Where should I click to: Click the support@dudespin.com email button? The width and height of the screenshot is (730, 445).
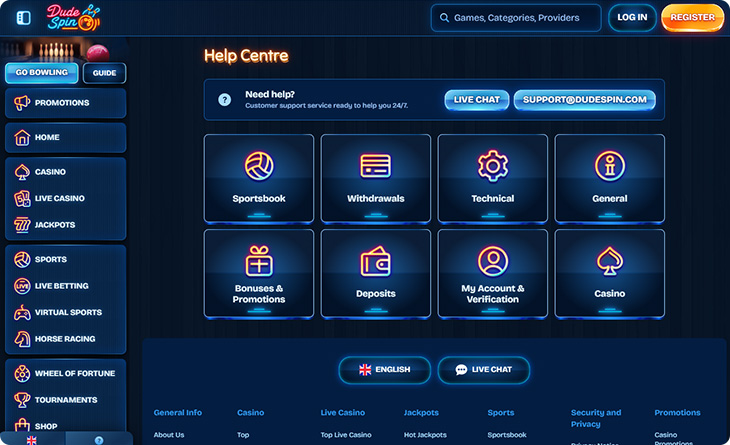585,100
